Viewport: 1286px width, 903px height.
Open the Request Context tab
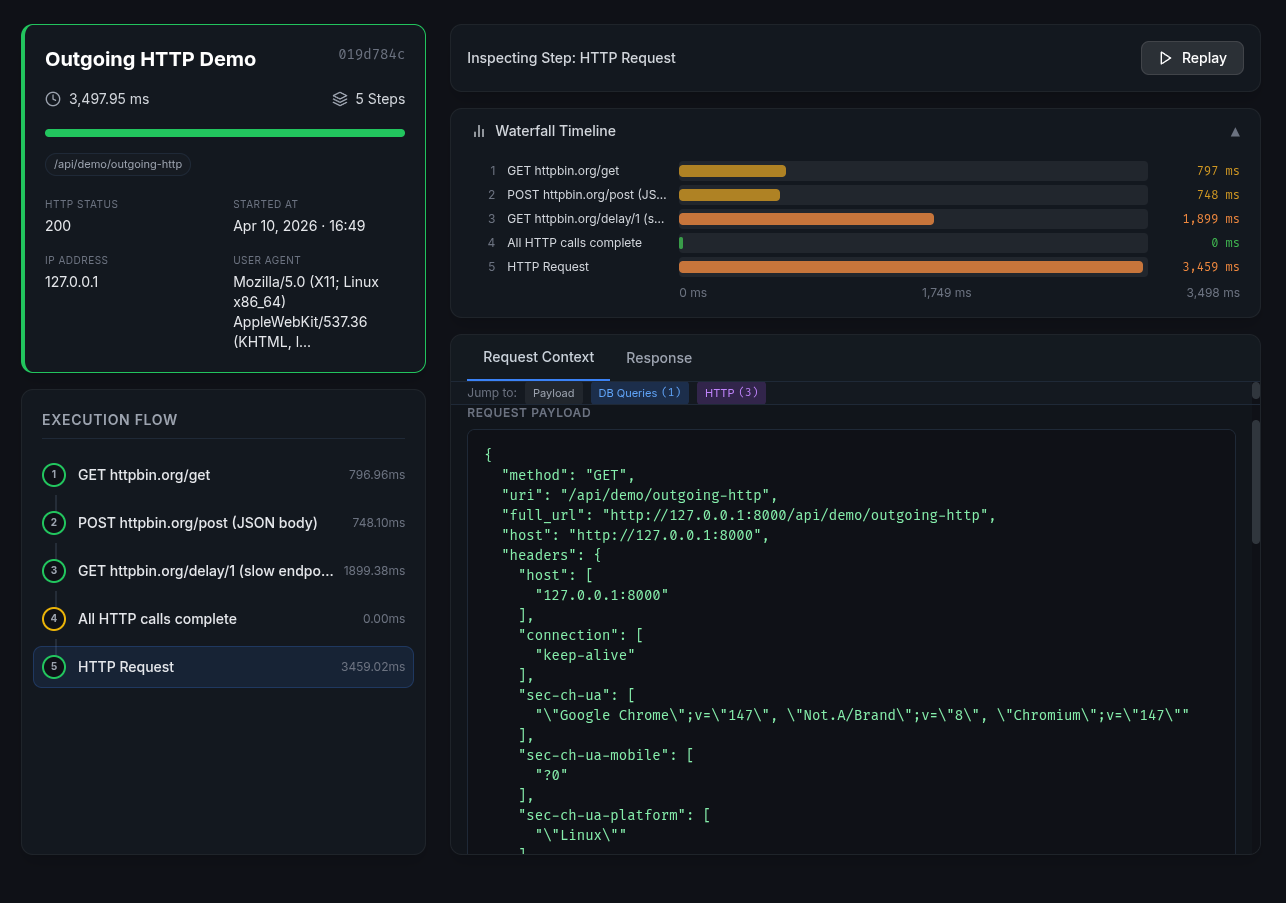pyautogui.click(x=538, y=357)
